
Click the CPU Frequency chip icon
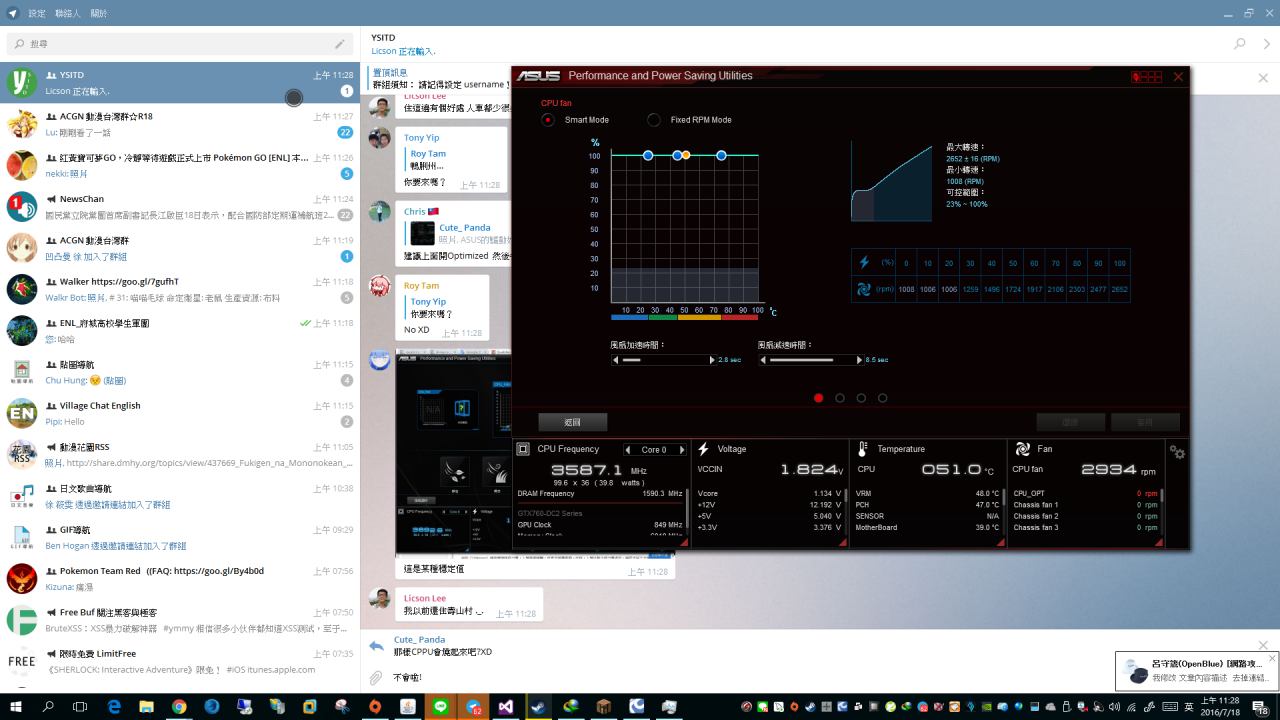point(523,450)
